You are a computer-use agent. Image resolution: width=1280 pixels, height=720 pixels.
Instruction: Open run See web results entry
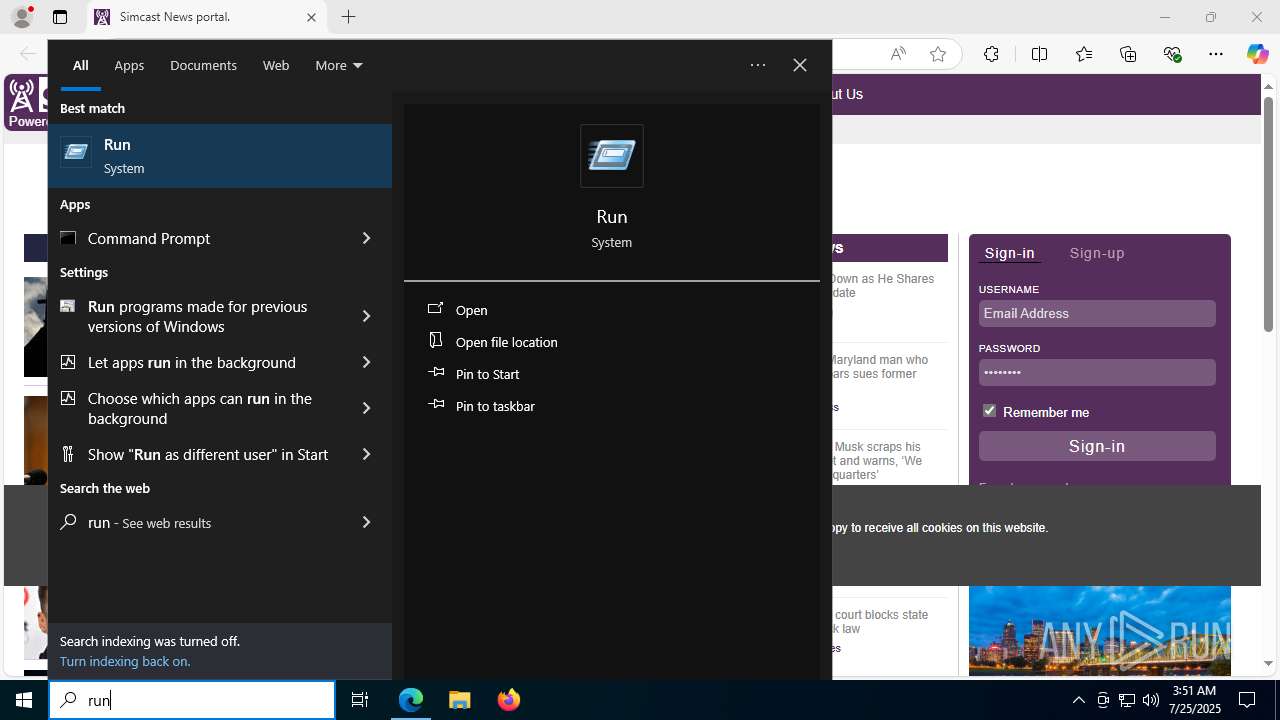[220, 522]
